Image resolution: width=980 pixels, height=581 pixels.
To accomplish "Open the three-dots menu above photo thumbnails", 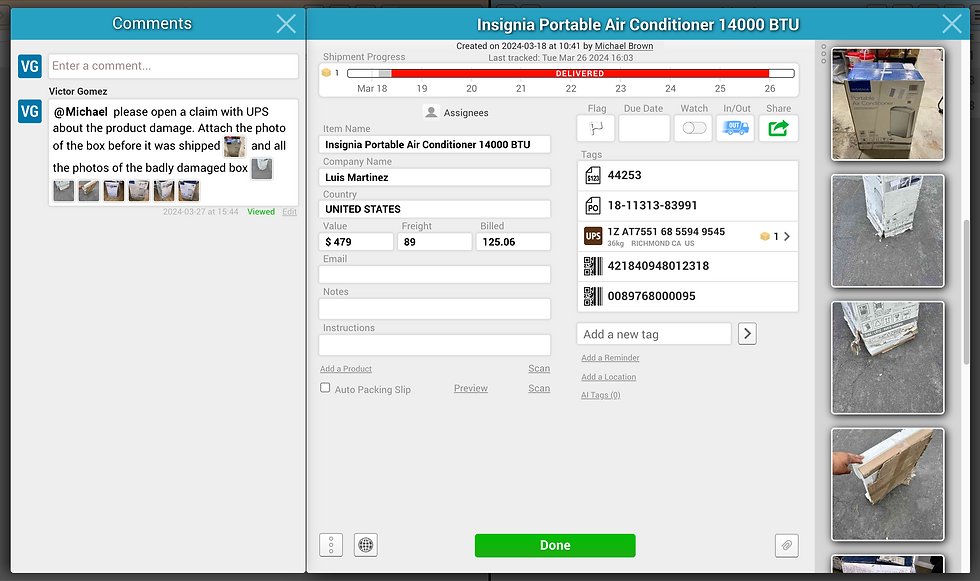I will pyautogui.click(x=823, y=54).
